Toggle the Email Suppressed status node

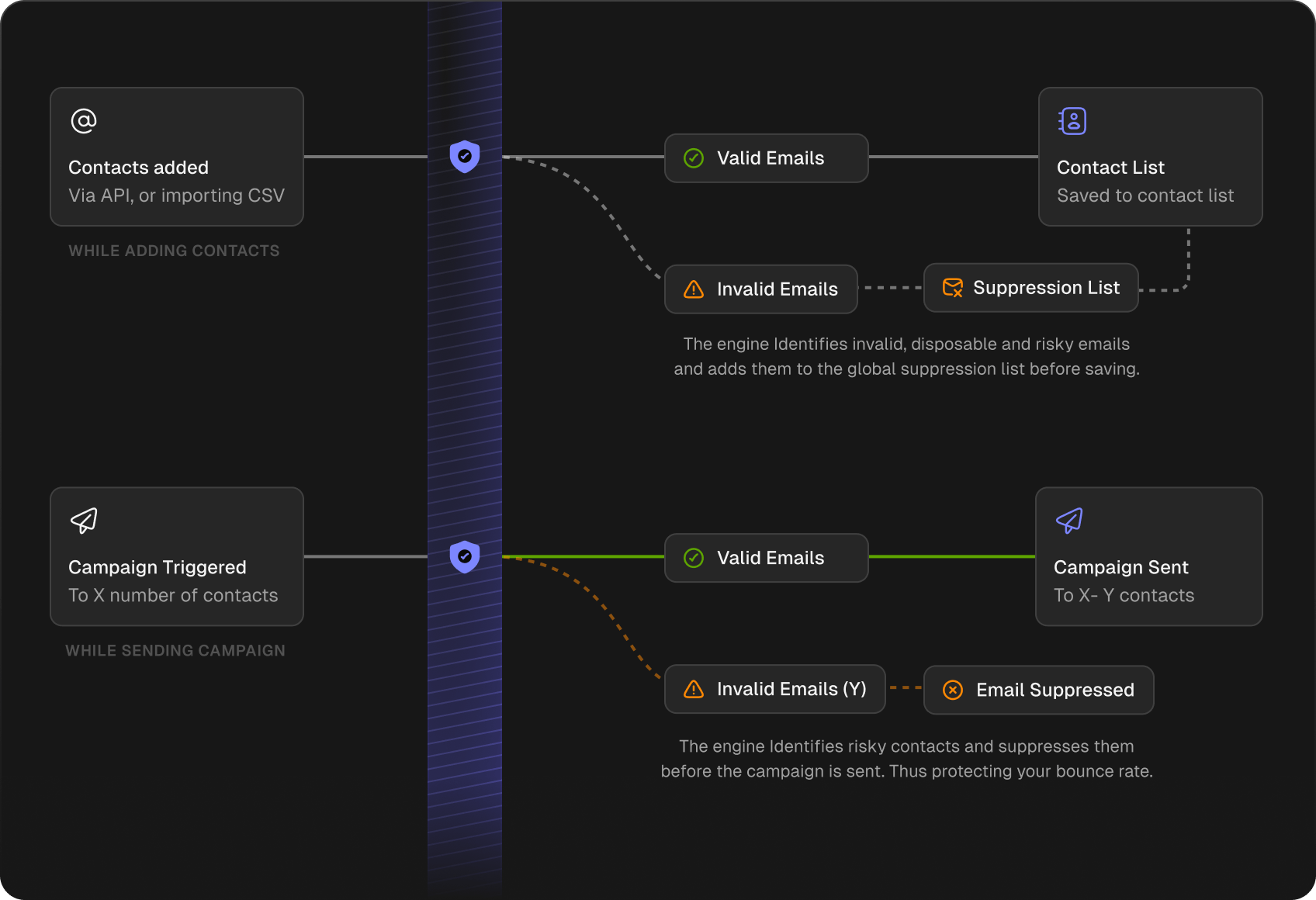(x=1038, y=690)
